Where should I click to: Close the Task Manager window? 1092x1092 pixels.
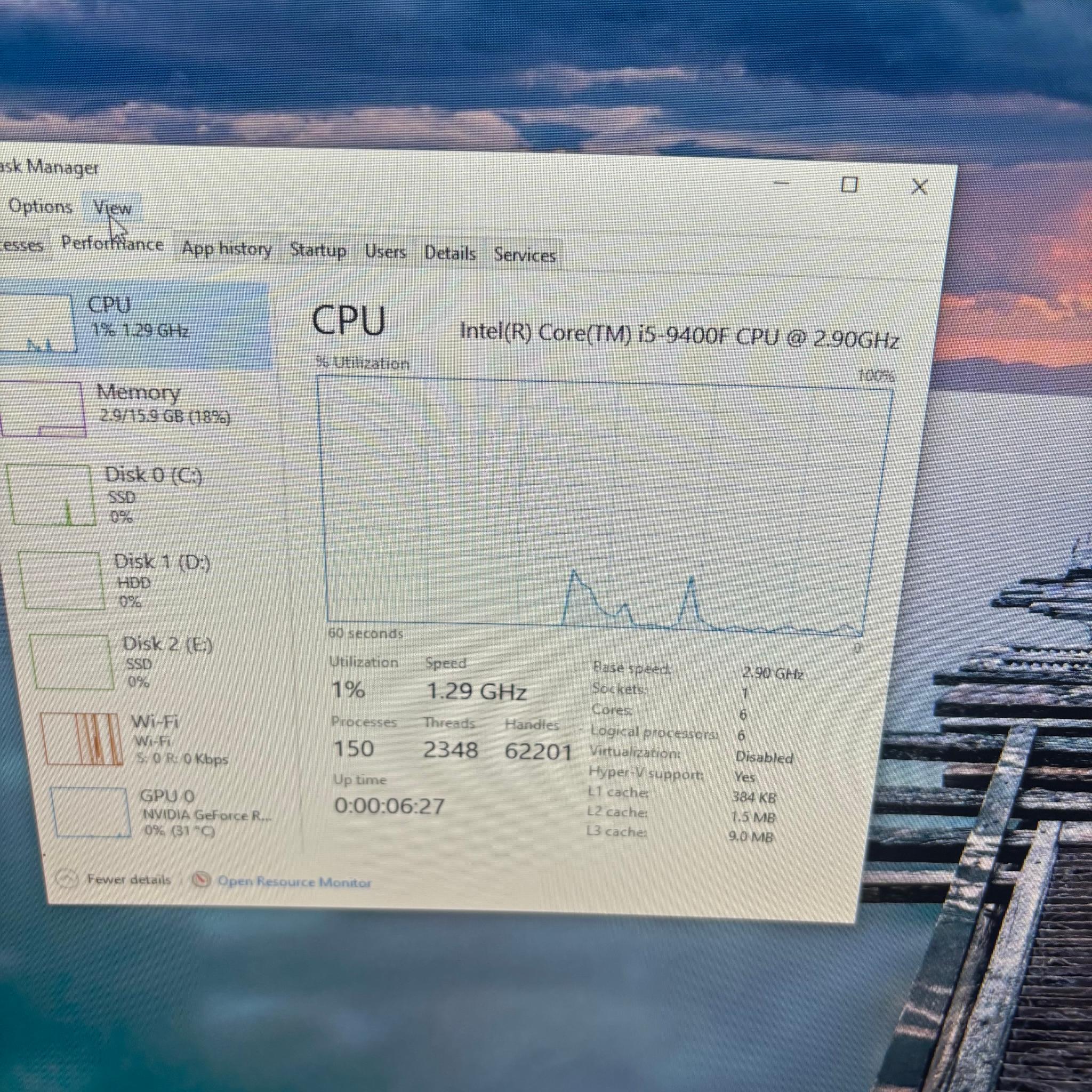click(x=920, y=187)
